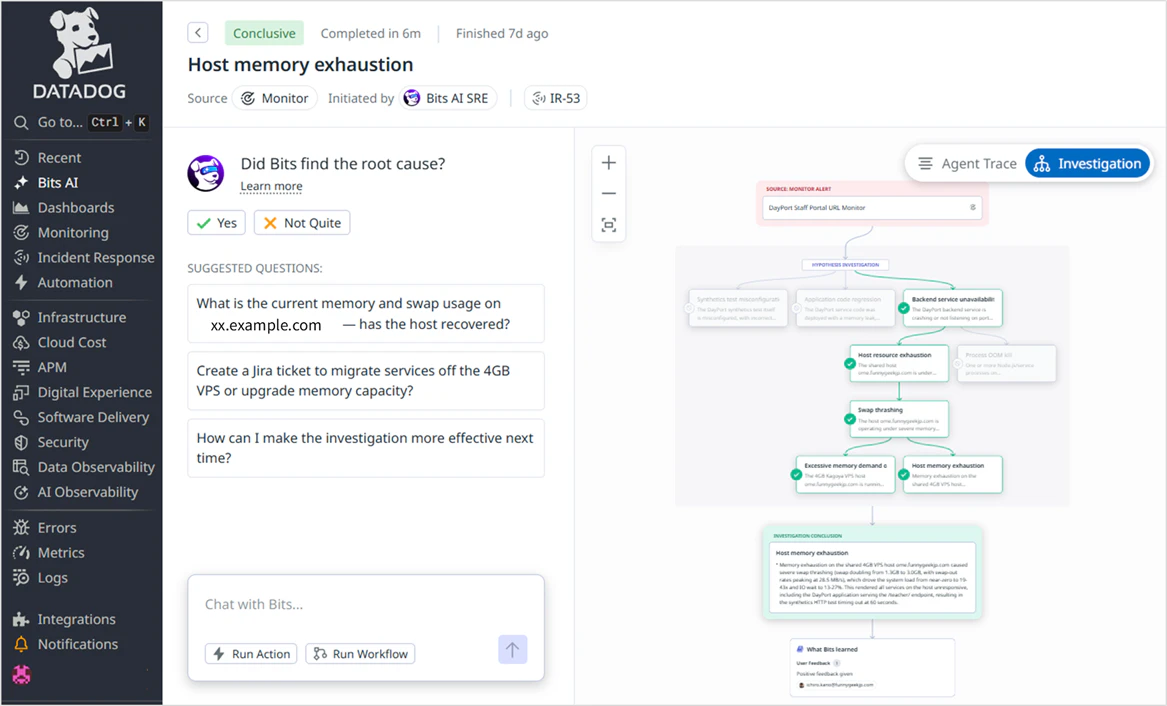Screen dimensions: 1167x706
Task: Open Automation in the sidebar
Action: pos(74,283)
